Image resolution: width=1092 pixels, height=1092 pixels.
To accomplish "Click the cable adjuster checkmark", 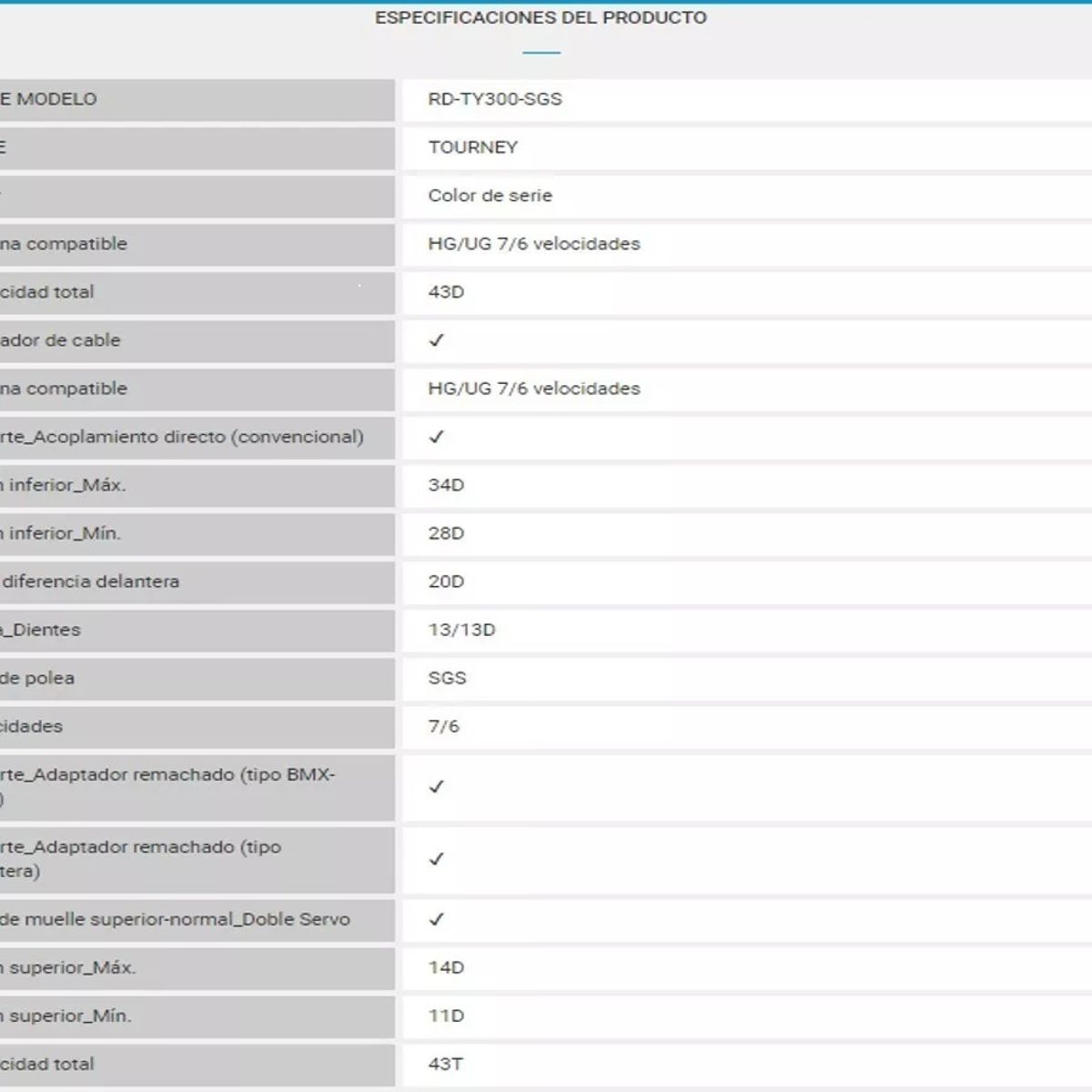I will tap(437, 340).
